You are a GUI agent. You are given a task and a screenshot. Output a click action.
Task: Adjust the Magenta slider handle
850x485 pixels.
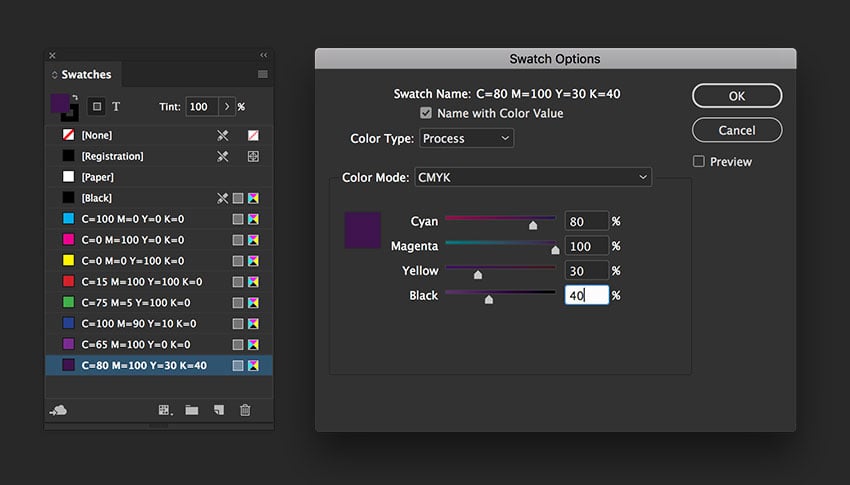coord(555,250)
